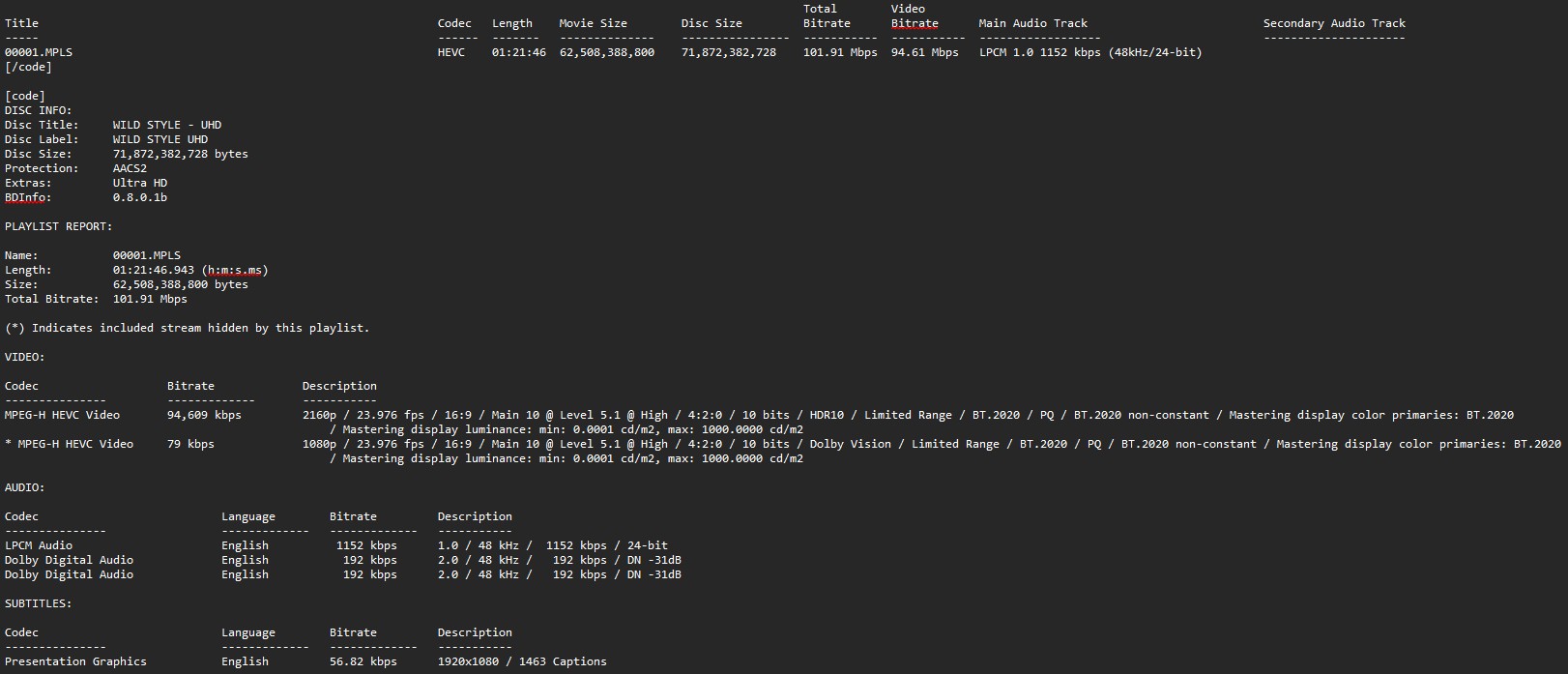Click the 1920x1080 / 1463 Captions description
This screenshot has width=1568, height=674.
coord(522,661)
